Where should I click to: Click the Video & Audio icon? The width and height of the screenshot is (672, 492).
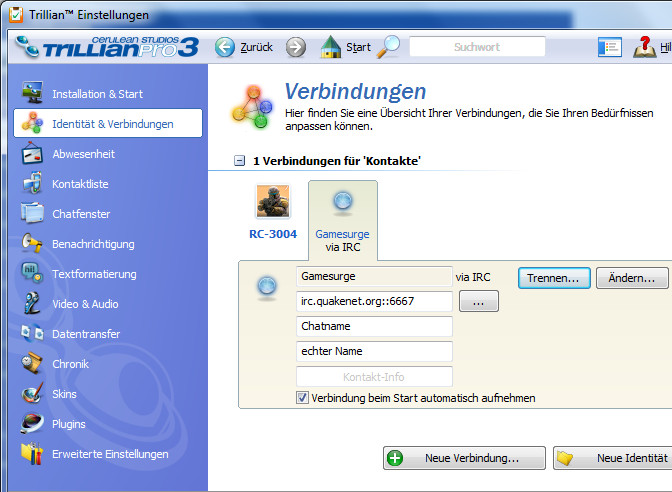pos(32,303)
